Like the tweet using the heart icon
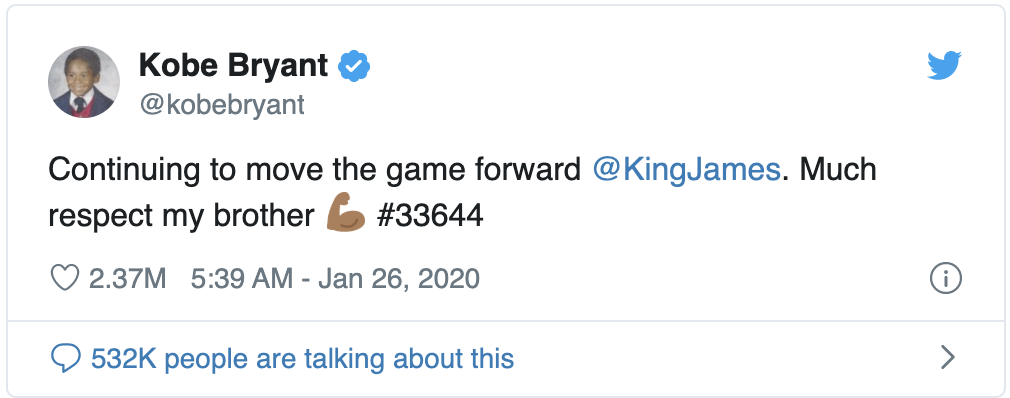 click(x=64, y=278)
